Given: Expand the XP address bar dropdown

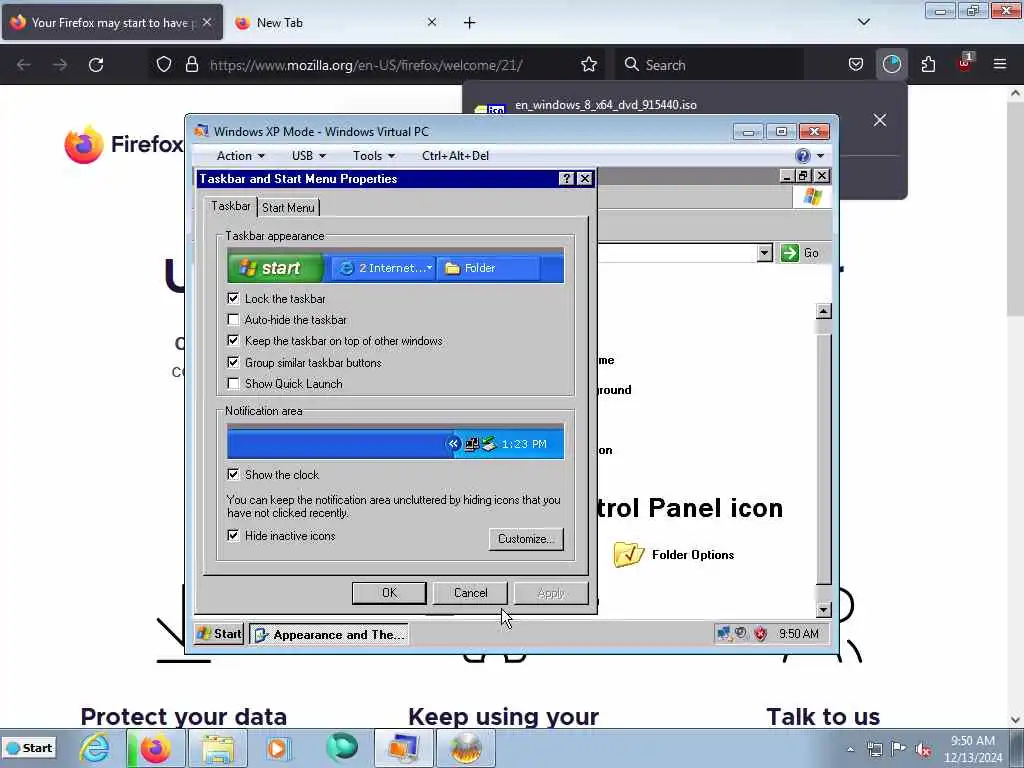Looking at the screenshot, I should (x=765, y=253).
